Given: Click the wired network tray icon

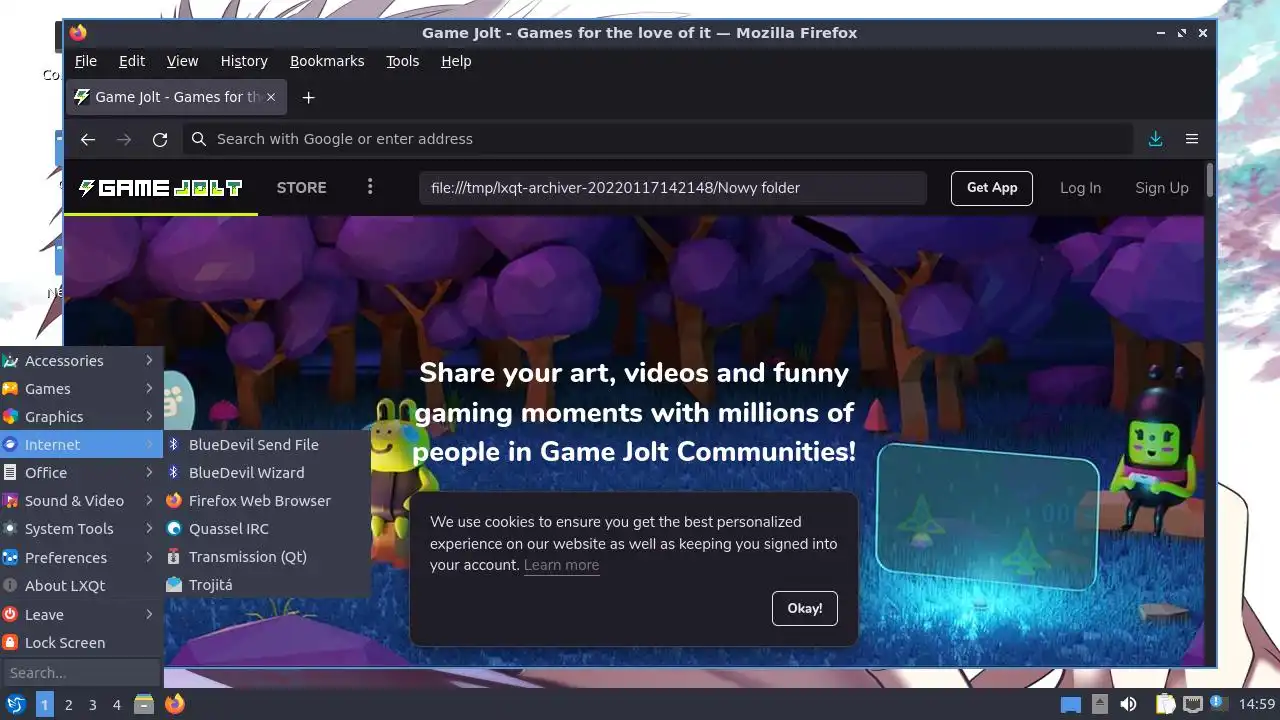Looking at the screenshot, I should [1192, 704].
